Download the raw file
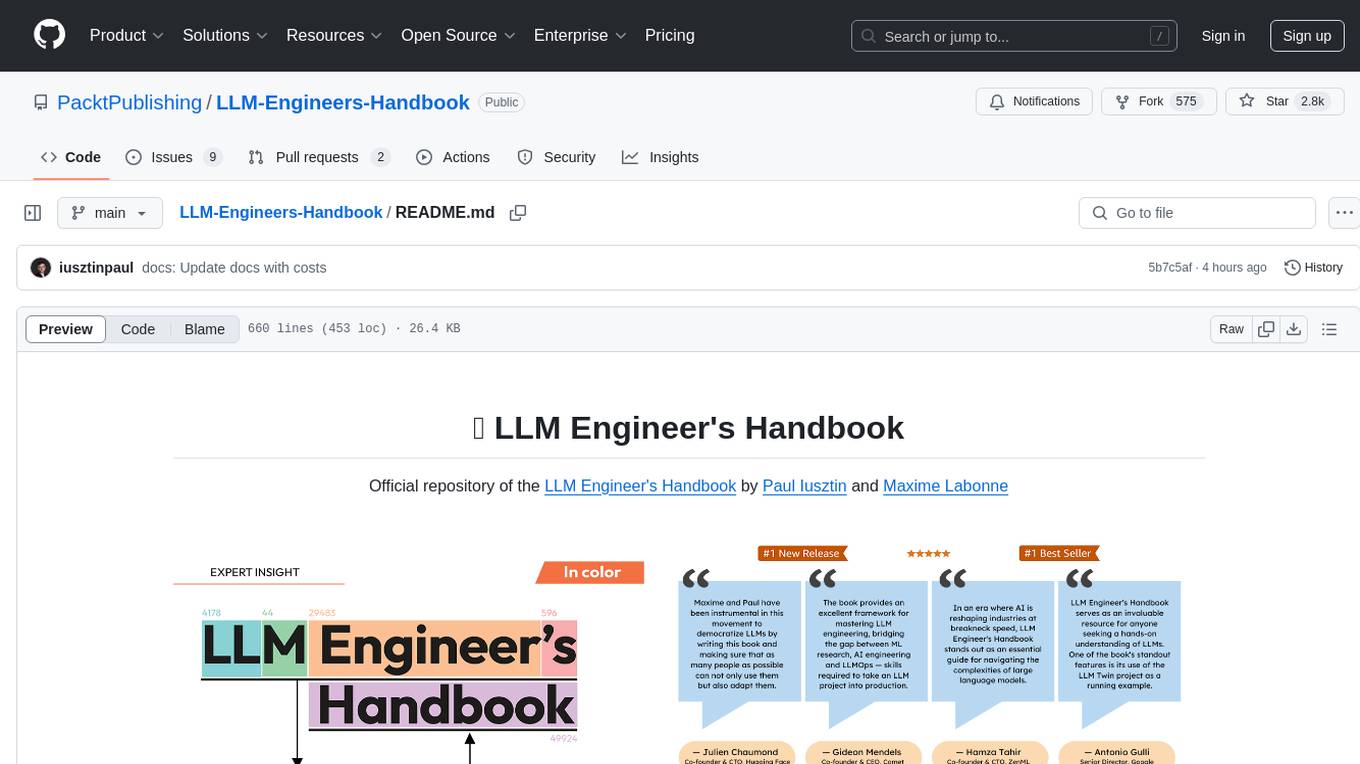The height and width of the screenshot is (764, 1360). point(1294,329)
